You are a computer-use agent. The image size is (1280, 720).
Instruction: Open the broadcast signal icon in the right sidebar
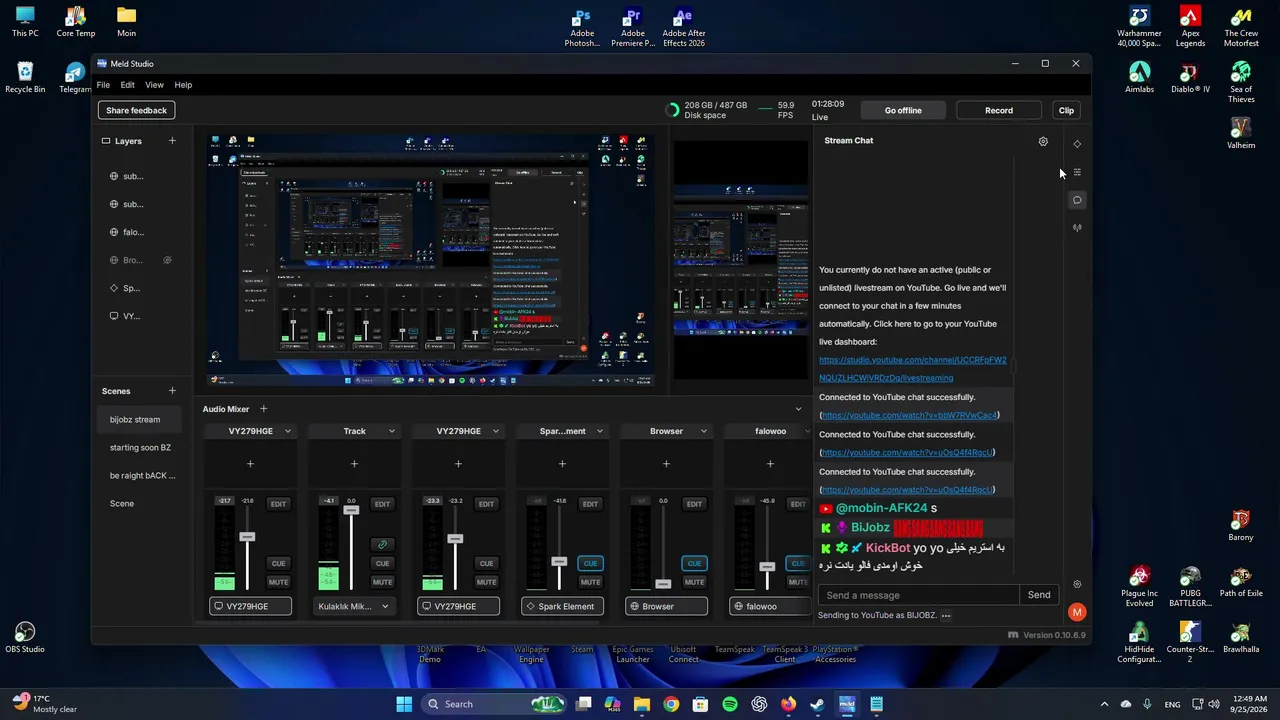(1077, 227)
